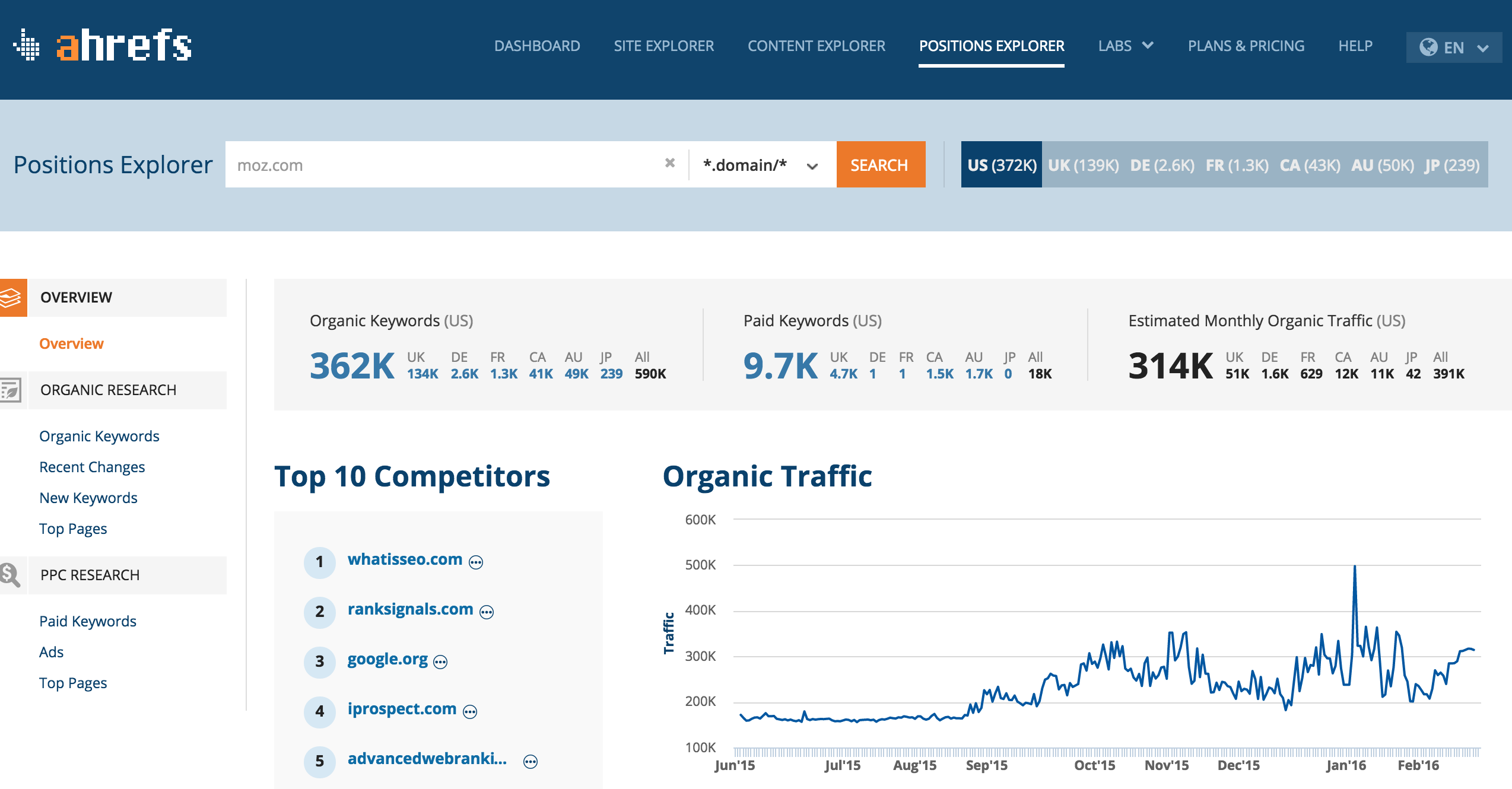The image size is (1512, 789).
Task: Open competitor iprospect.com
Action: (x=402, y=709)
